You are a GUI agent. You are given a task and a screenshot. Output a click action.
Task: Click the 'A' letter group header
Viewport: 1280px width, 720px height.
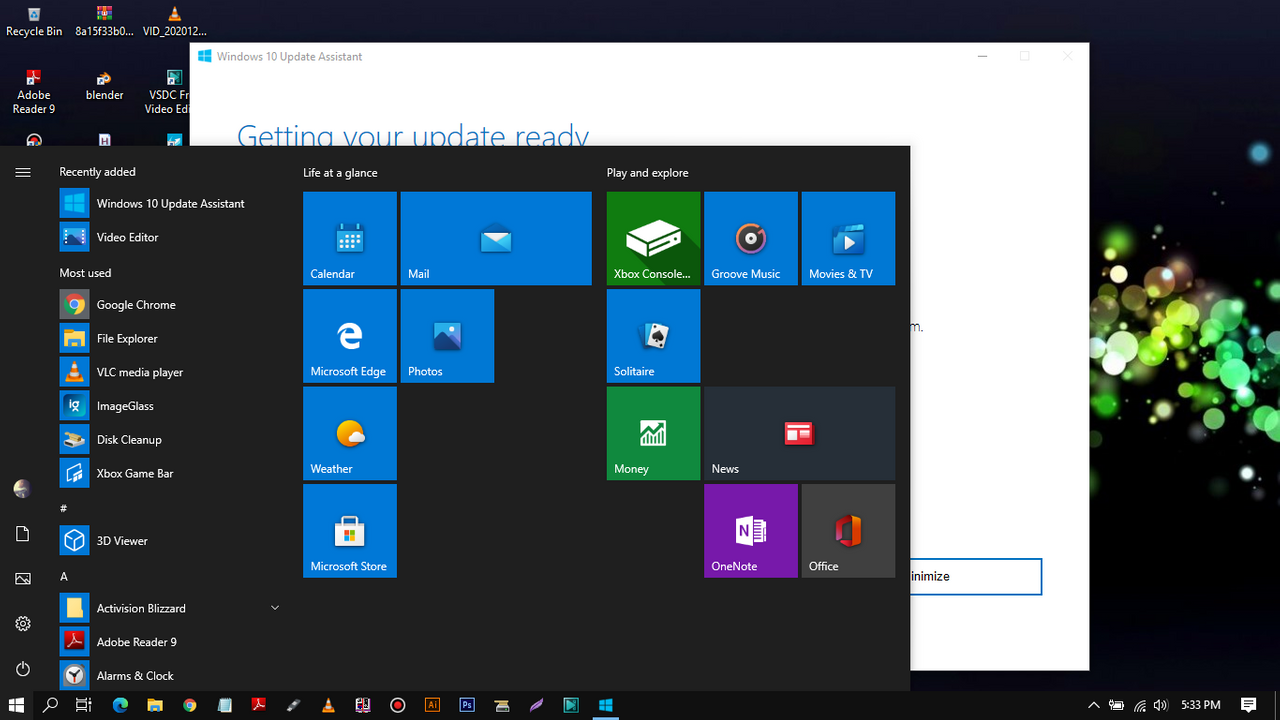[x=64, y=576]
